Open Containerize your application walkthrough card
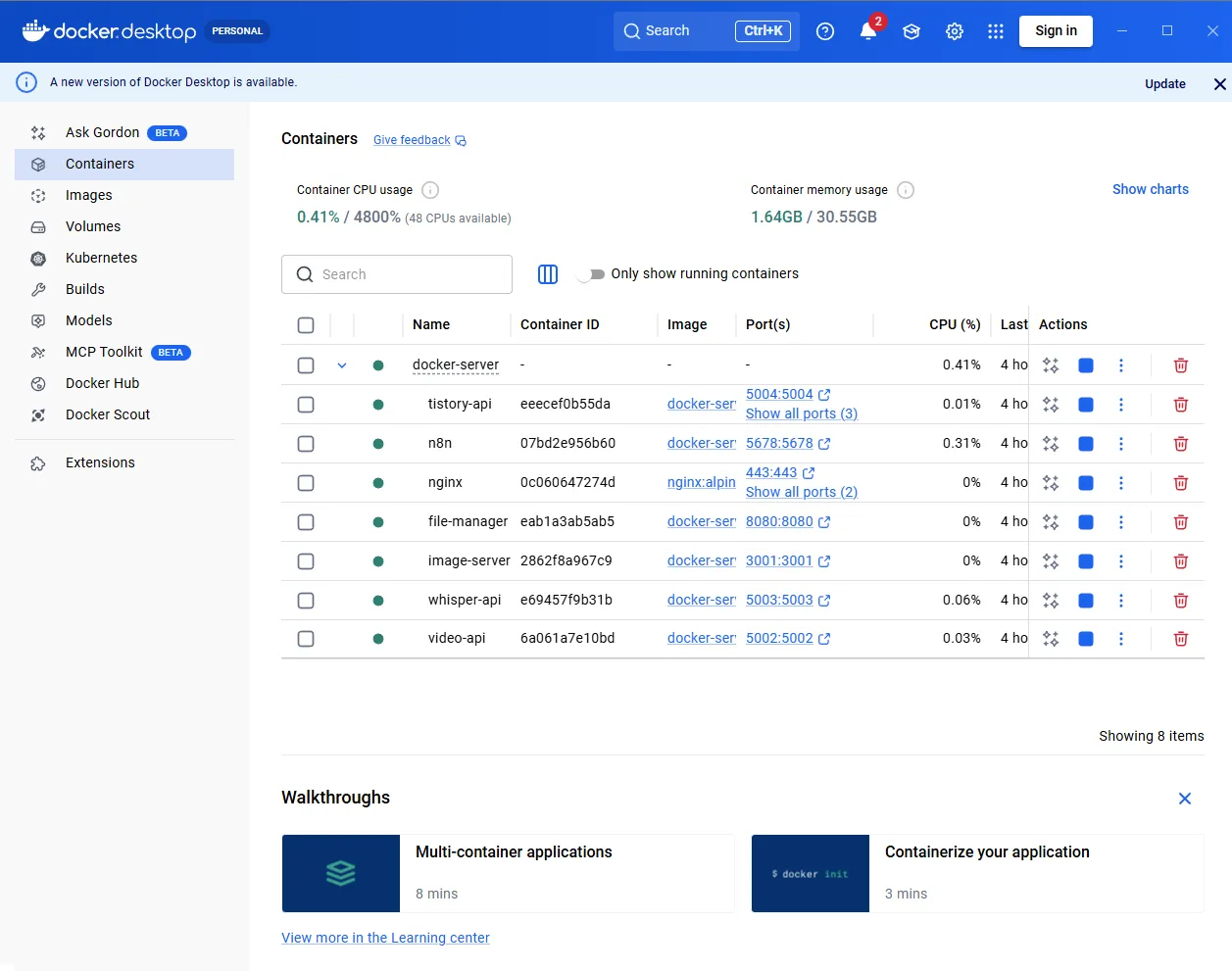 pos(978,874)
